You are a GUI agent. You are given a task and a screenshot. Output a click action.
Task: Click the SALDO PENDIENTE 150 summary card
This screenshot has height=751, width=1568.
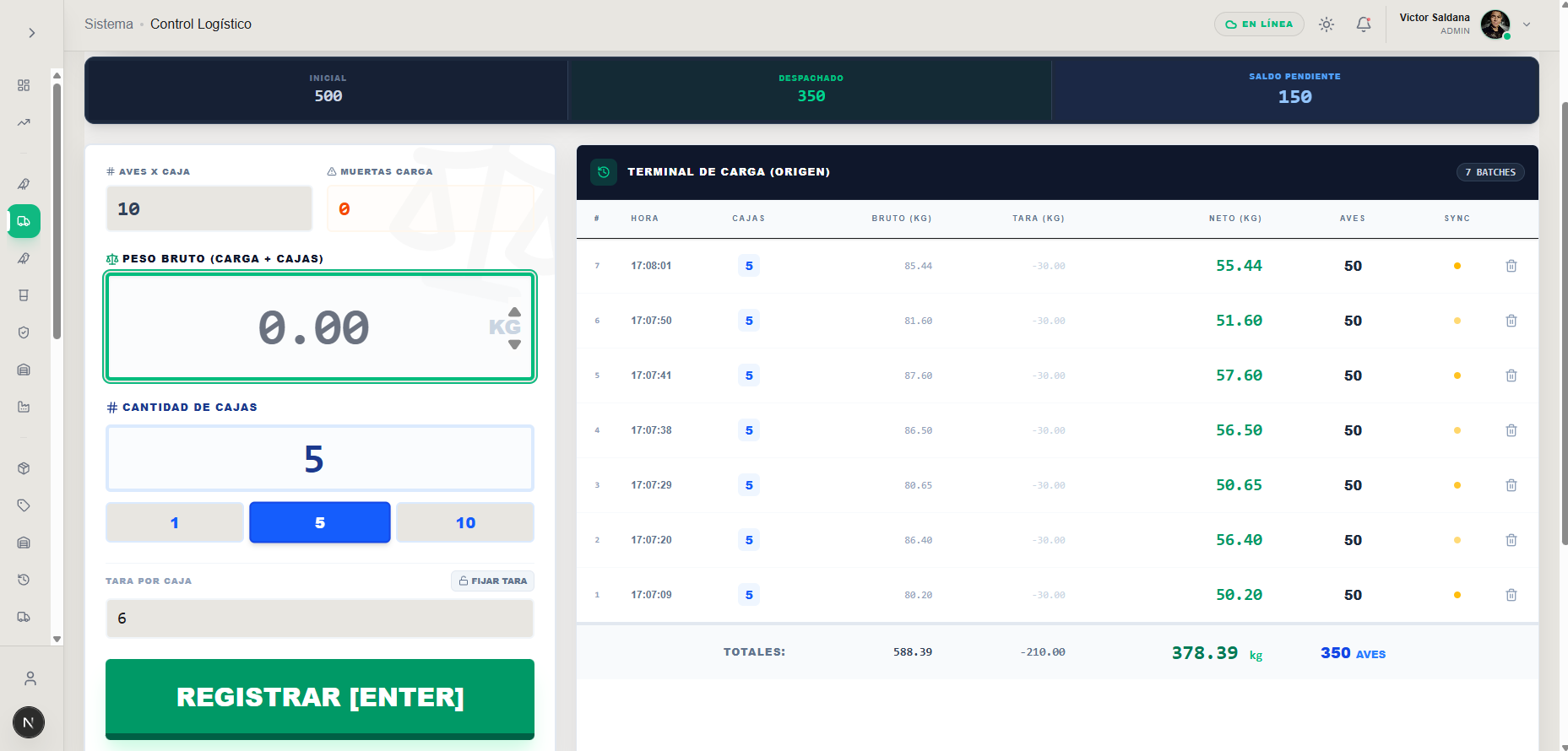pos(1294,89)
